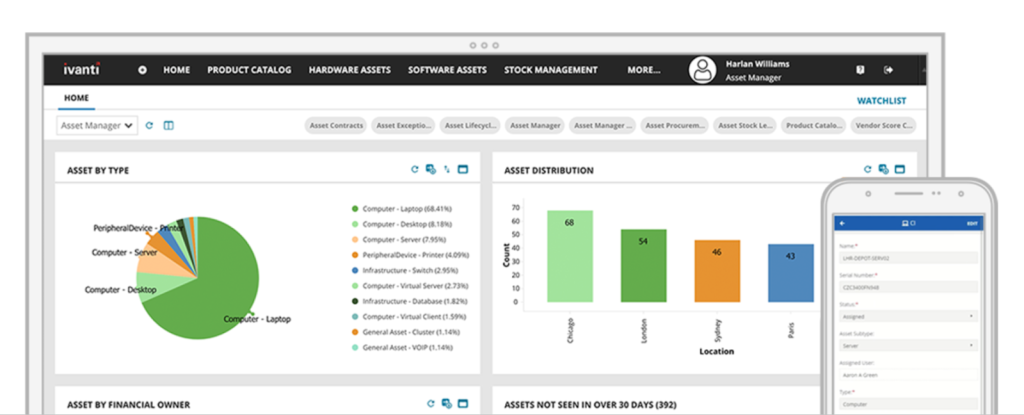Refresh the Asset Distribution panel
The height and width of the screenshot is (415, 1024).
tap(867, 169)
